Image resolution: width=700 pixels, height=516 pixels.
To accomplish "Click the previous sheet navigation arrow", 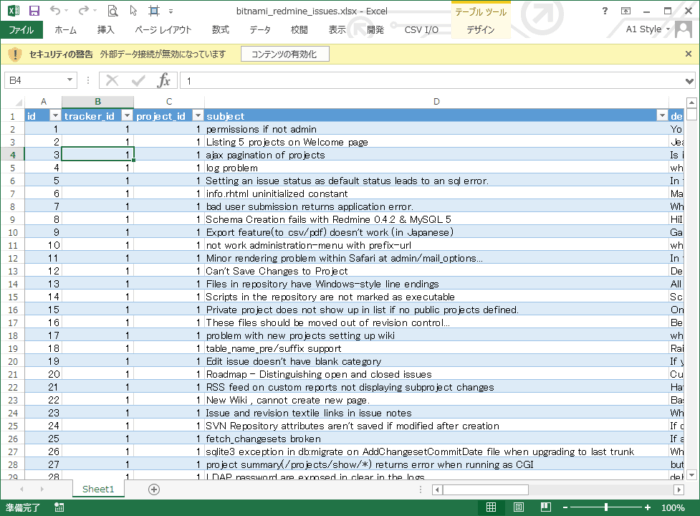I will click(x=22, y=489).
